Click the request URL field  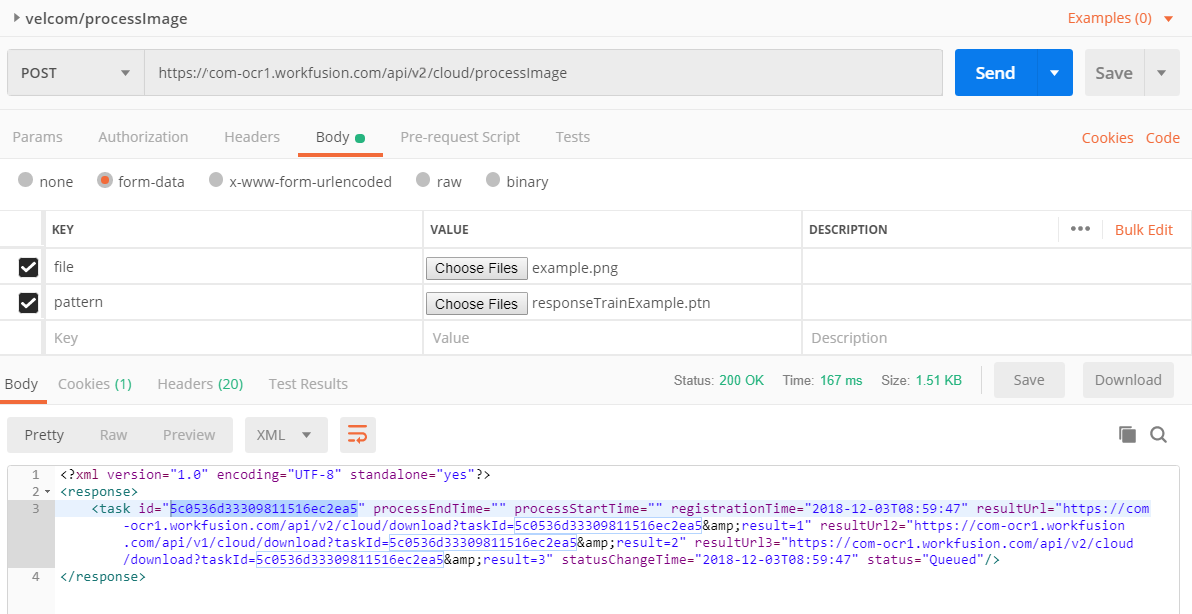tap(543, 73)
